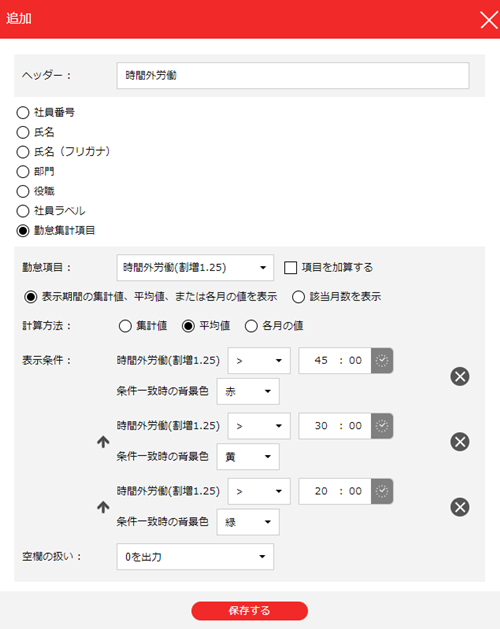Image resolution: width=500 pixels, height=629 pixels.
Task: Change the 赤 background color dropdown
Action: coord(248,391)
